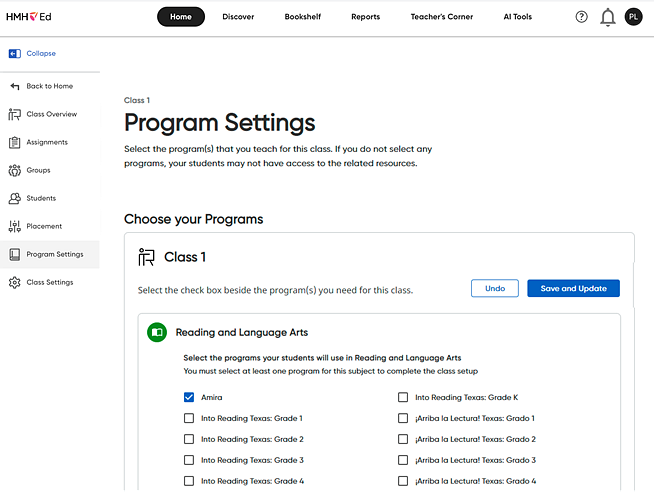Screen dimensions: 654x493
Task: Open Class Overview in the sidebar
Action: 50,114
